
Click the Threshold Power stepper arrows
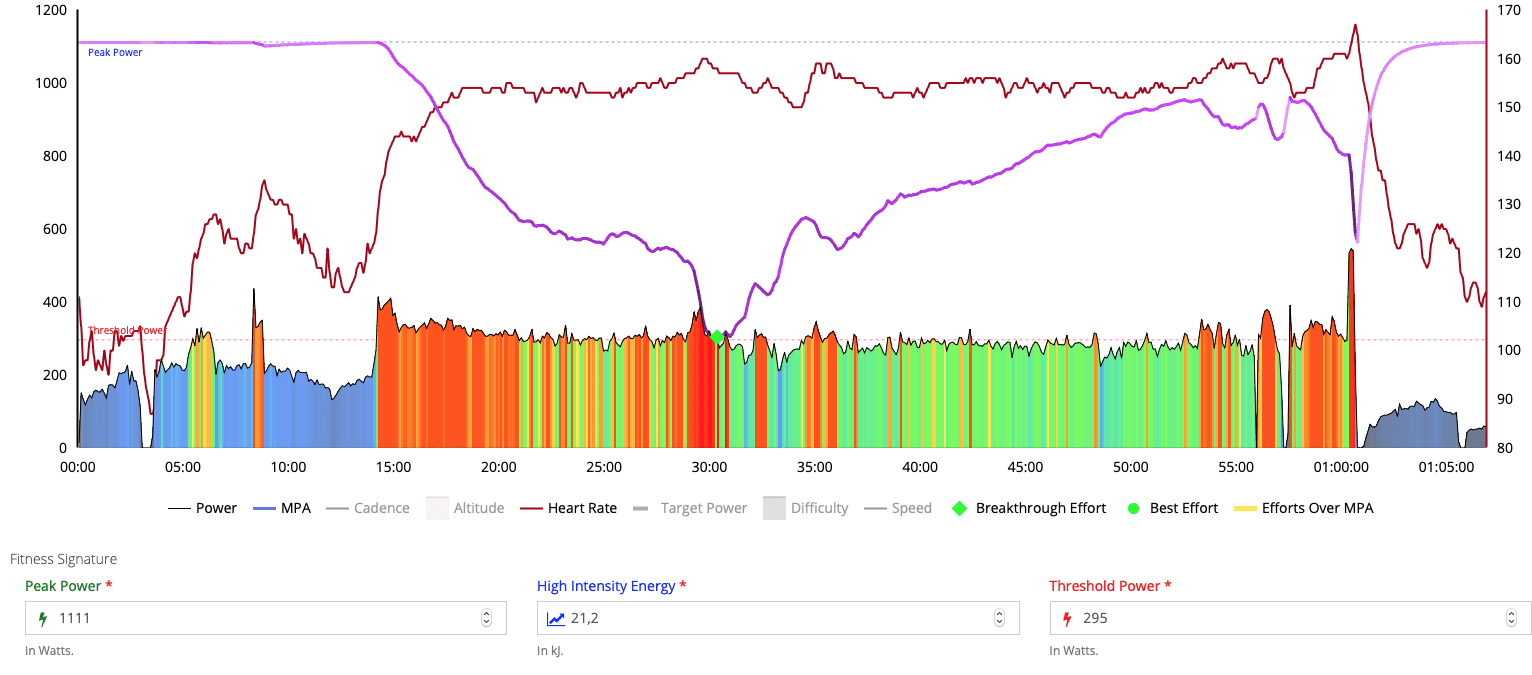(x=1511, y=618)
